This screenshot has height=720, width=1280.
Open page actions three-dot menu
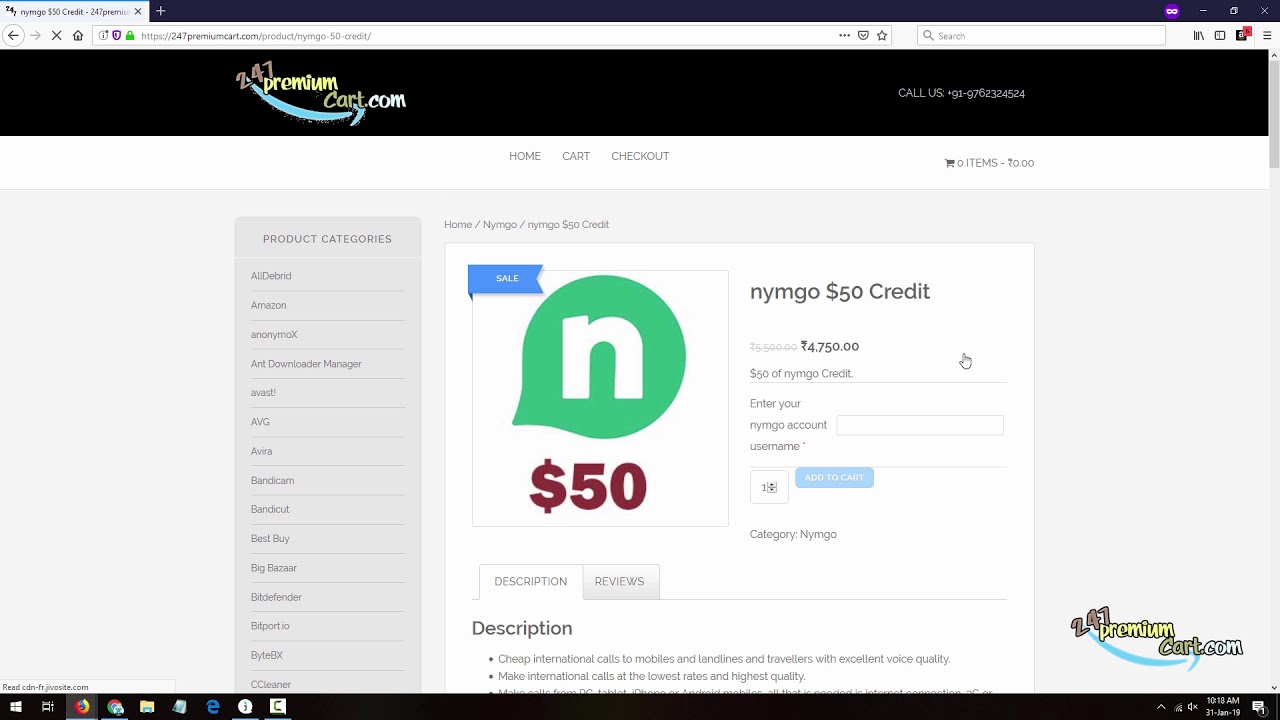844,35
